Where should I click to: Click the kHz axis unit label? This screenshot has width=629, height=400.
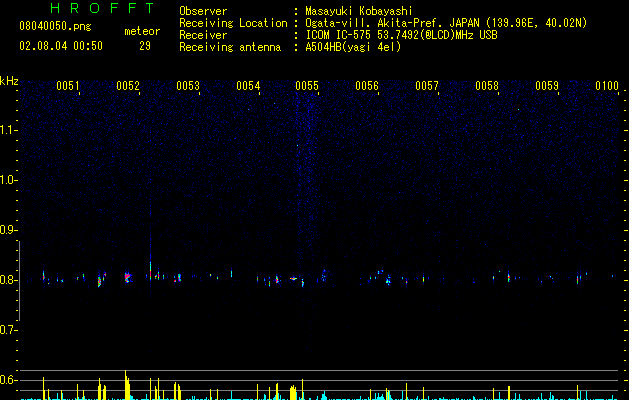point(9,81)
